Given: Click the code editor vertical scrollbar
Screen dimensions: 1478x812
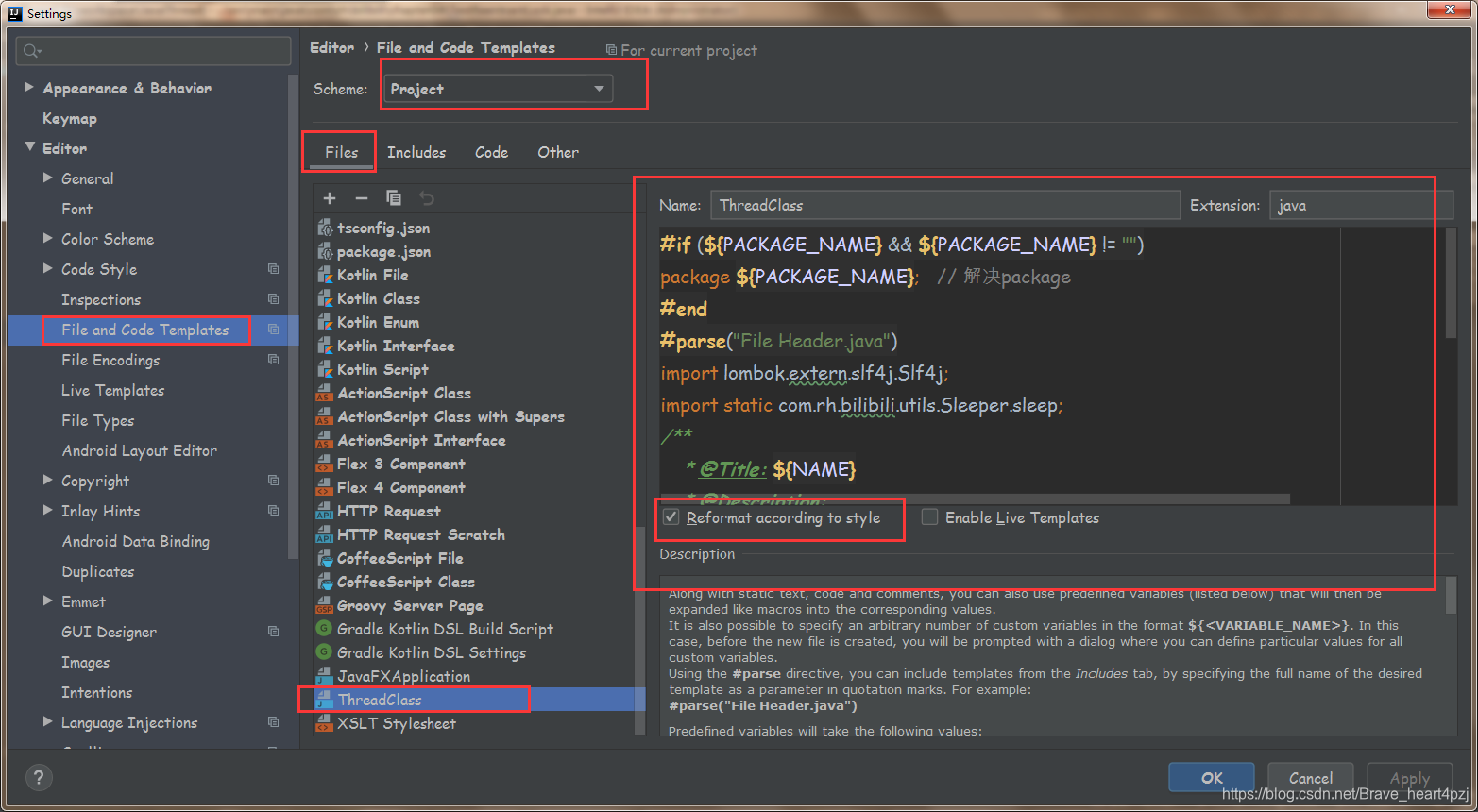Looking at the screenshot, I should tap(1451, 283).
